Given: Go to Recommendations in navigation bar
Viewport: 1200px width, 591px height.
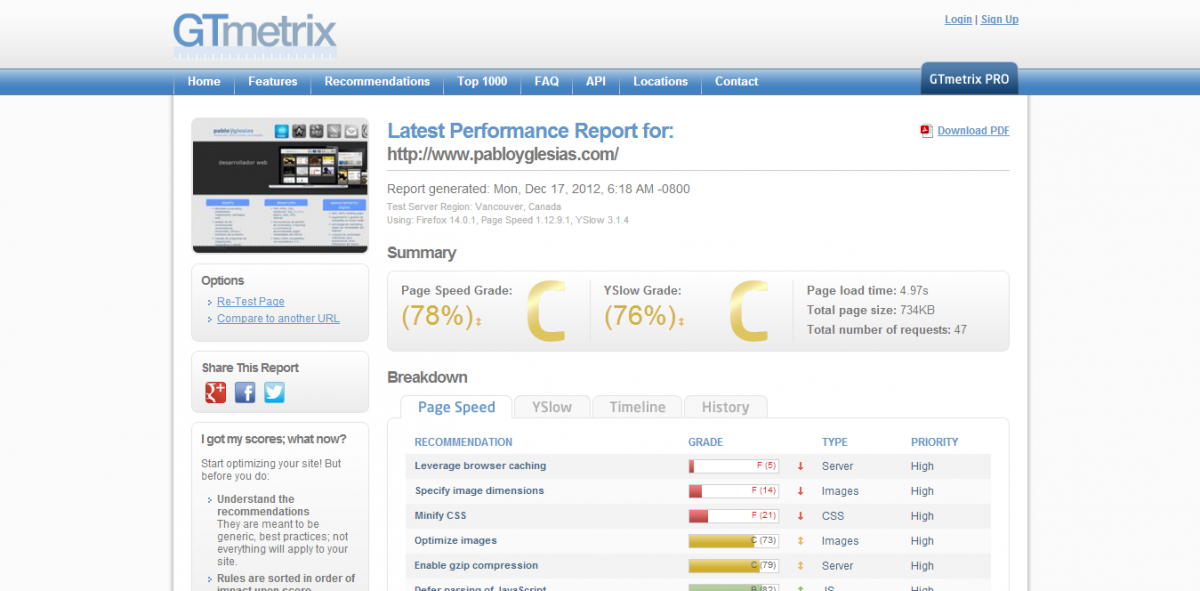Looking at the screenshot, I should (377, 82).
